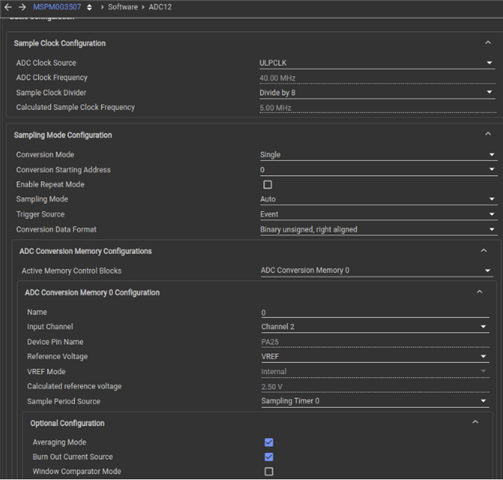Open the Input Channel dropdown

click(x=375, y=327)
